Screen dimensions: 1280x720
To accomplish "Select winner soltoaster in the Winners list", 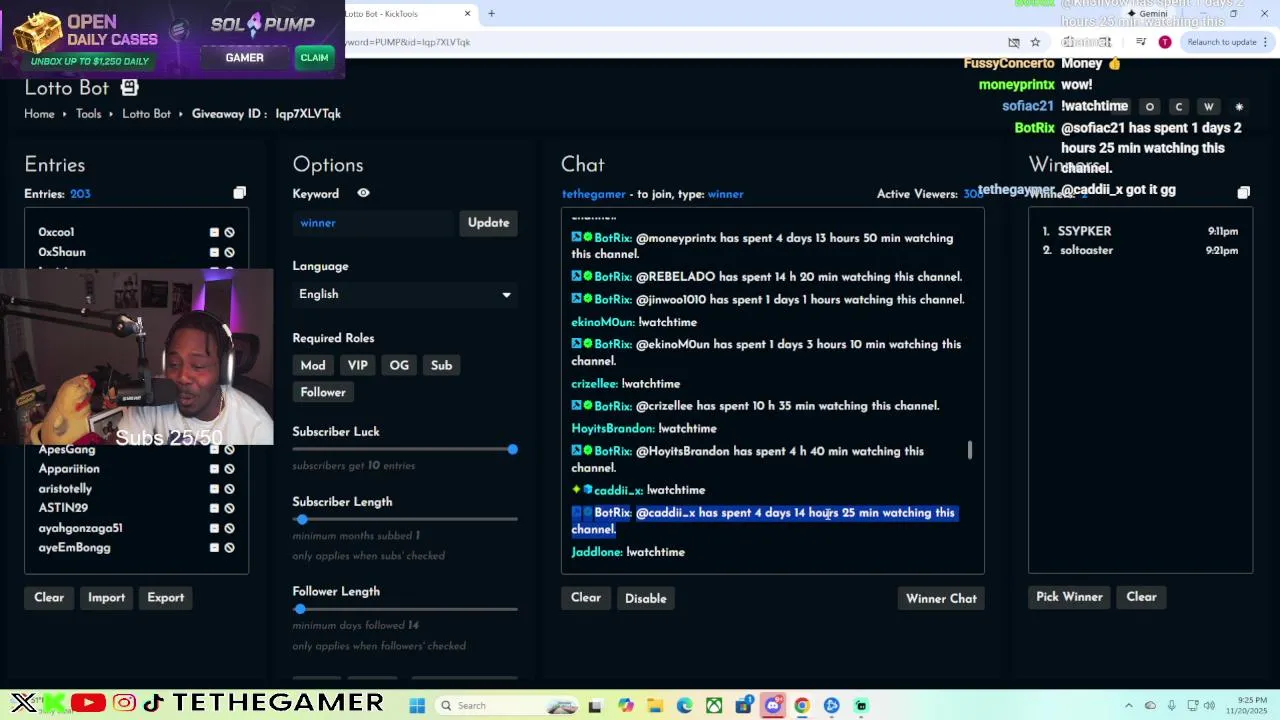I will click(x=1086, y=250).
